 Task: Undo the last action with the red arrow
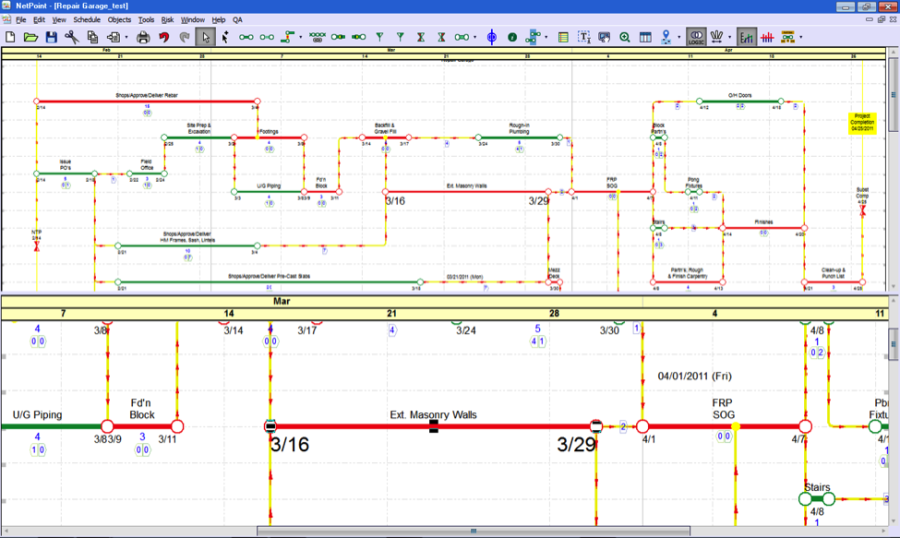click(x=163, y=37)
